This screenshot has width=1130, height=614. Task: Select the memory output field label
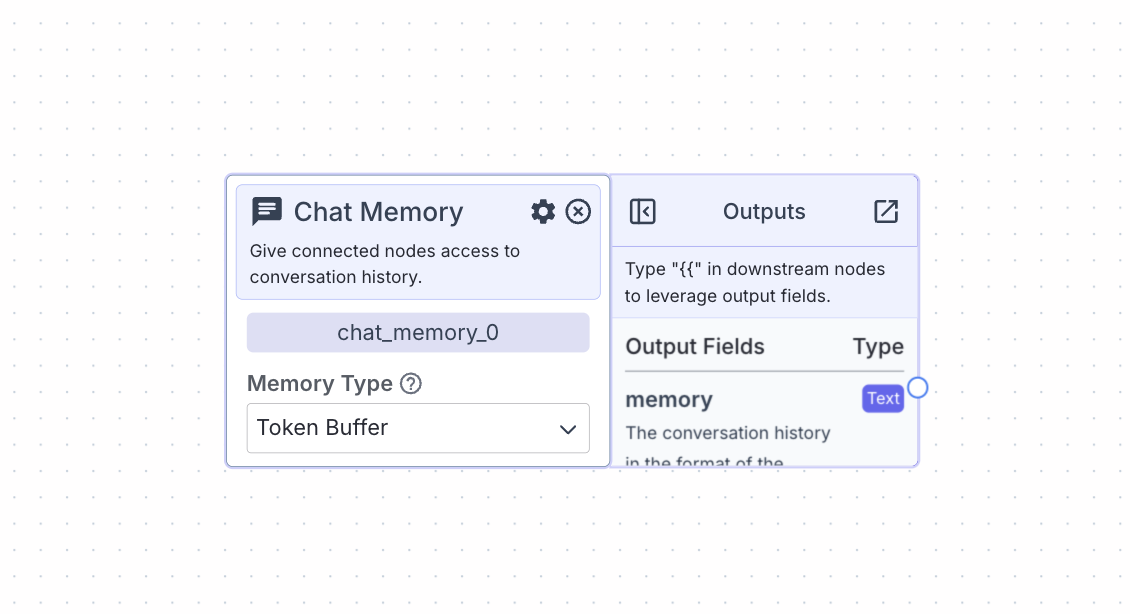coord(669,399)
